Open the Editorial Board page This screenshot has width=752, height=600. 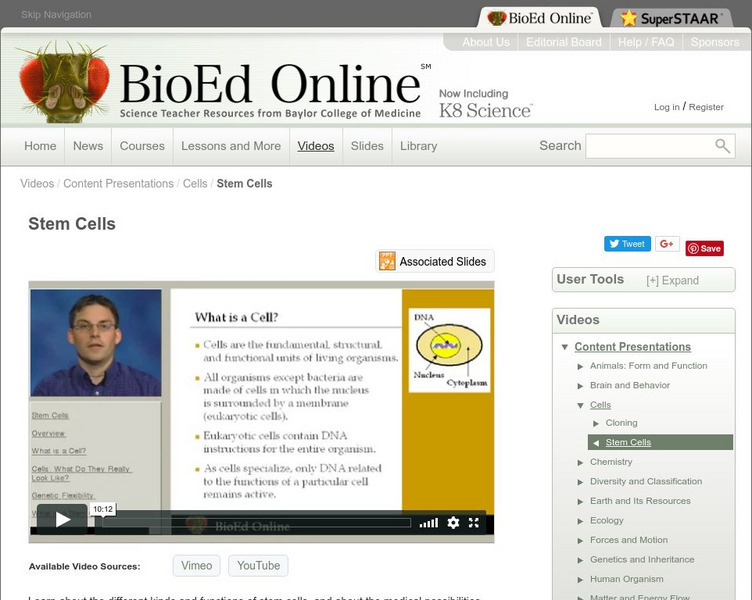[564, 42]
